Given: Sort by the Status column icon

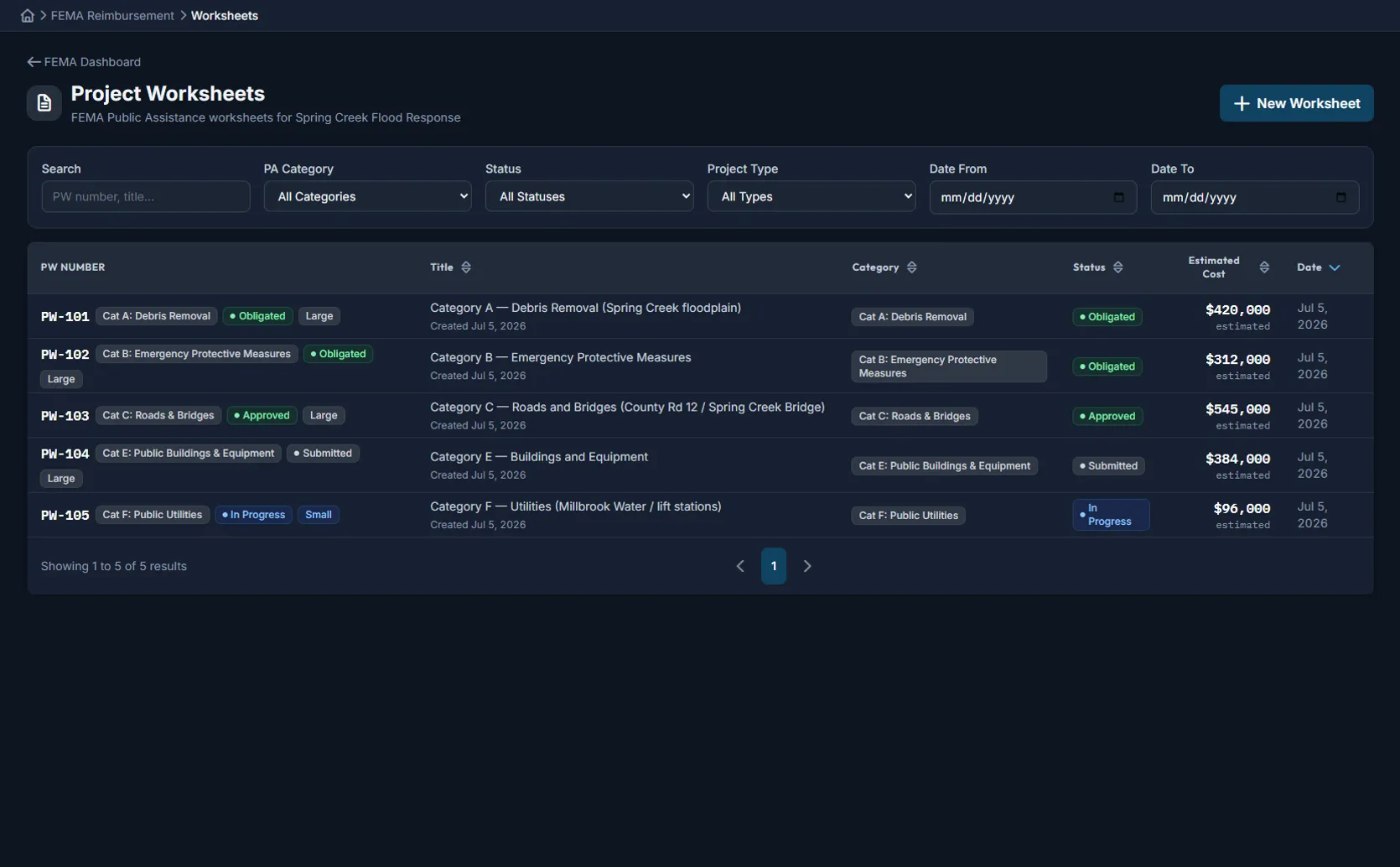Looking at the screenshot, I should 1117,267.
